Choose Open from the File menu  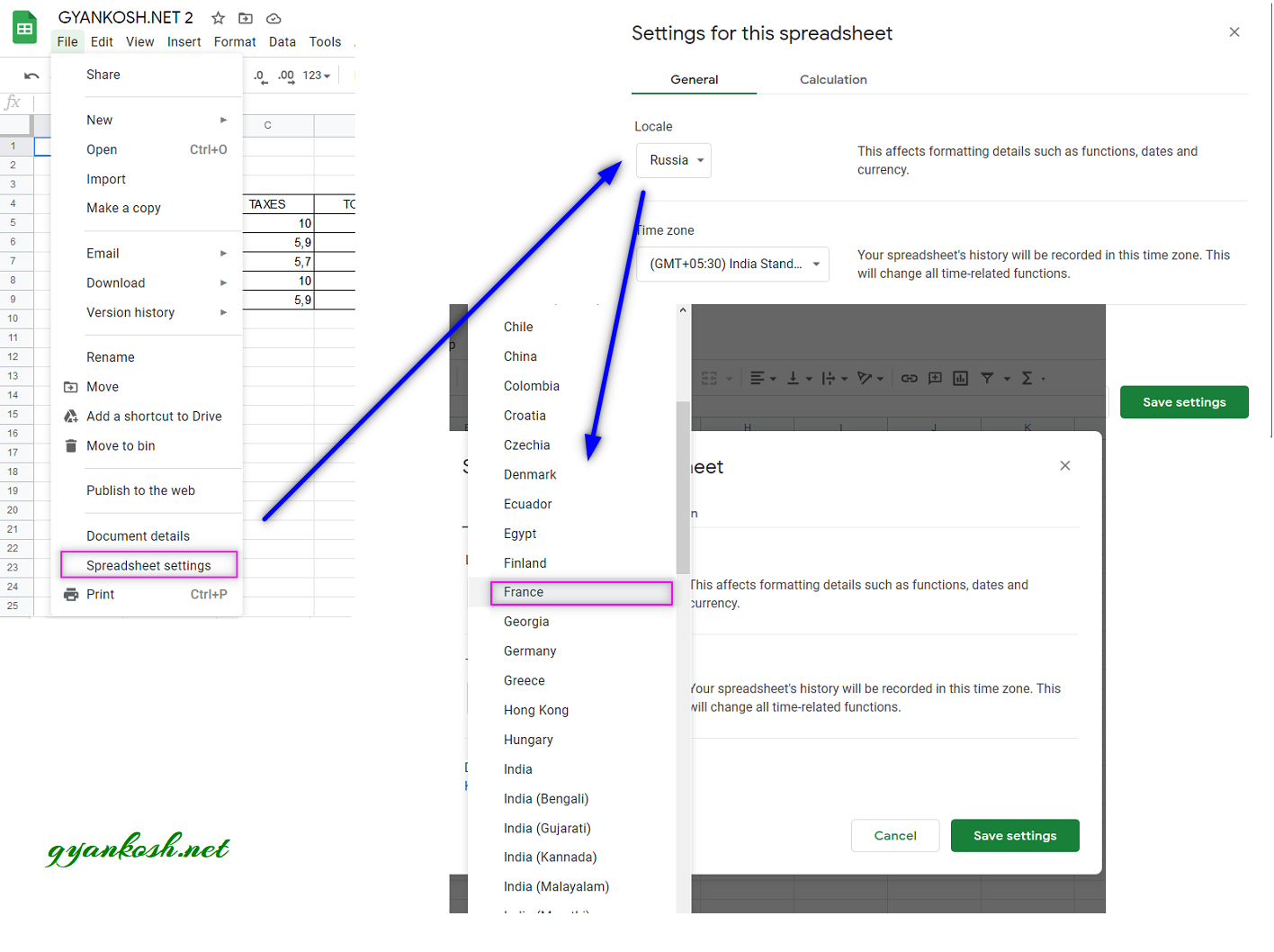click(x=147, y=149)
